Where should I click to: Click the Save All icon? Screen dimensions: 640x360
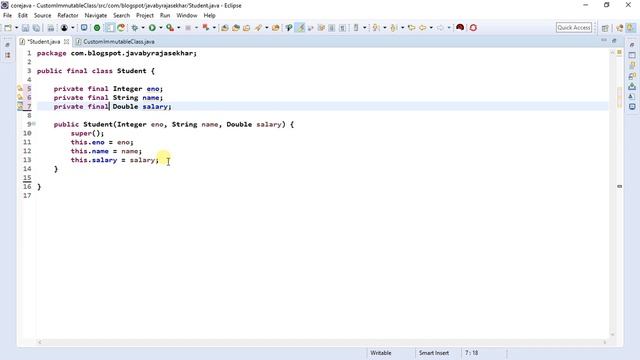coord(36,28)
